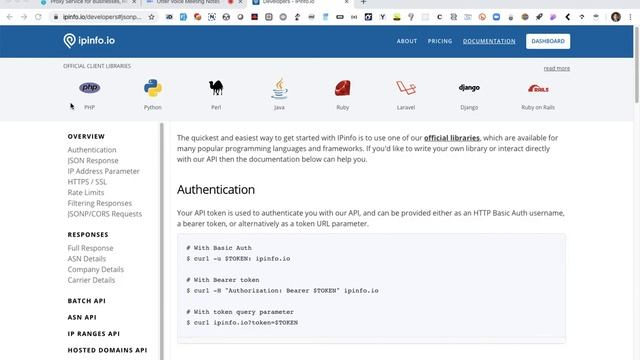Click the Django library logo

click(x=469, y=87)
